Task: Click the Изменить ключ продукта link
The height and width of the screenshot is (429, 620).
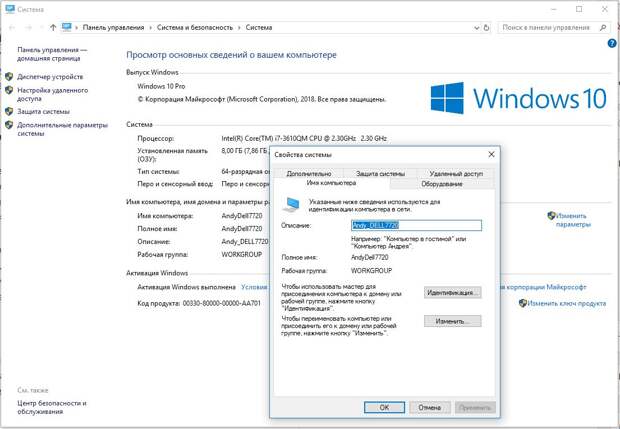Action: coord(567,303)
